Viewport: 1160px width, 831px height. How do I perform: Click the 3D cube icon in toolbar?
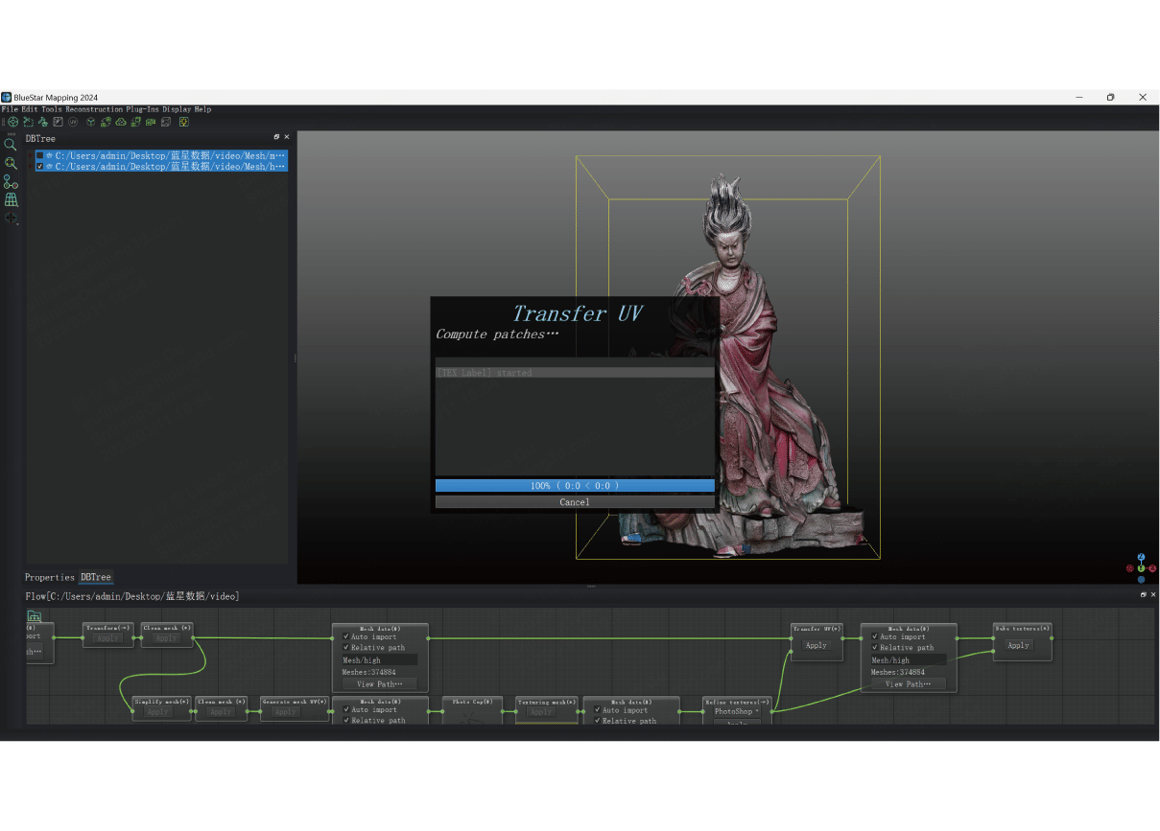click(90, 122)
